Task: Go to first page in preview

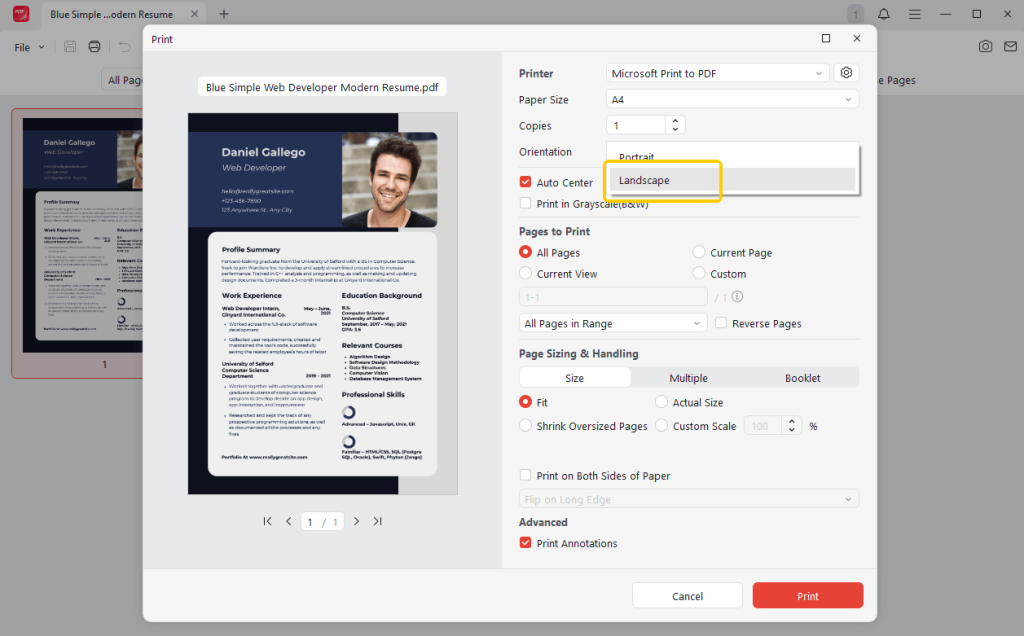Action: point(268,521)
